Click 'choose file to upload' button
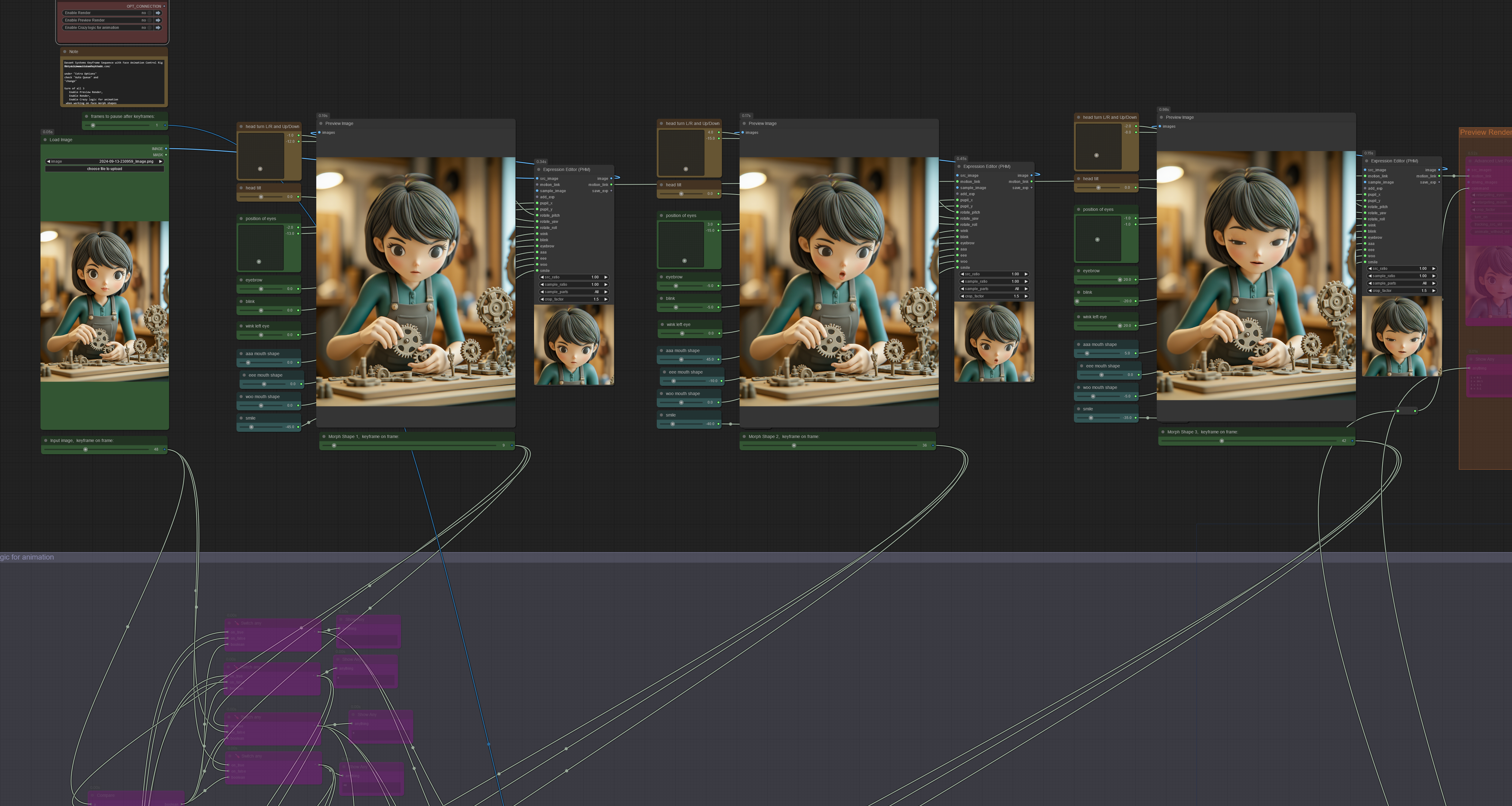The height and width of the screenshot is (806, 1512). [105, 169]
